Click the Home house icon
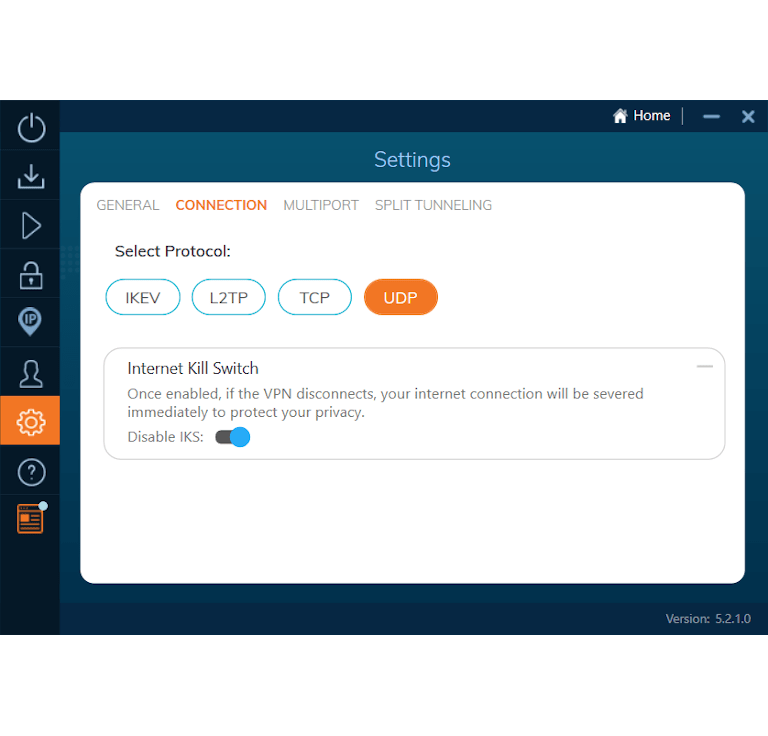 pyautogui.click(x=620, y=116)
